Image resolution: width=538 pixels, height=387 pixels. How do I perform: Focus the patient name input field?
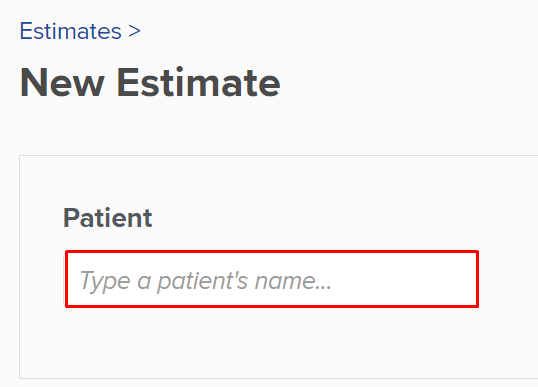(272, 279)
